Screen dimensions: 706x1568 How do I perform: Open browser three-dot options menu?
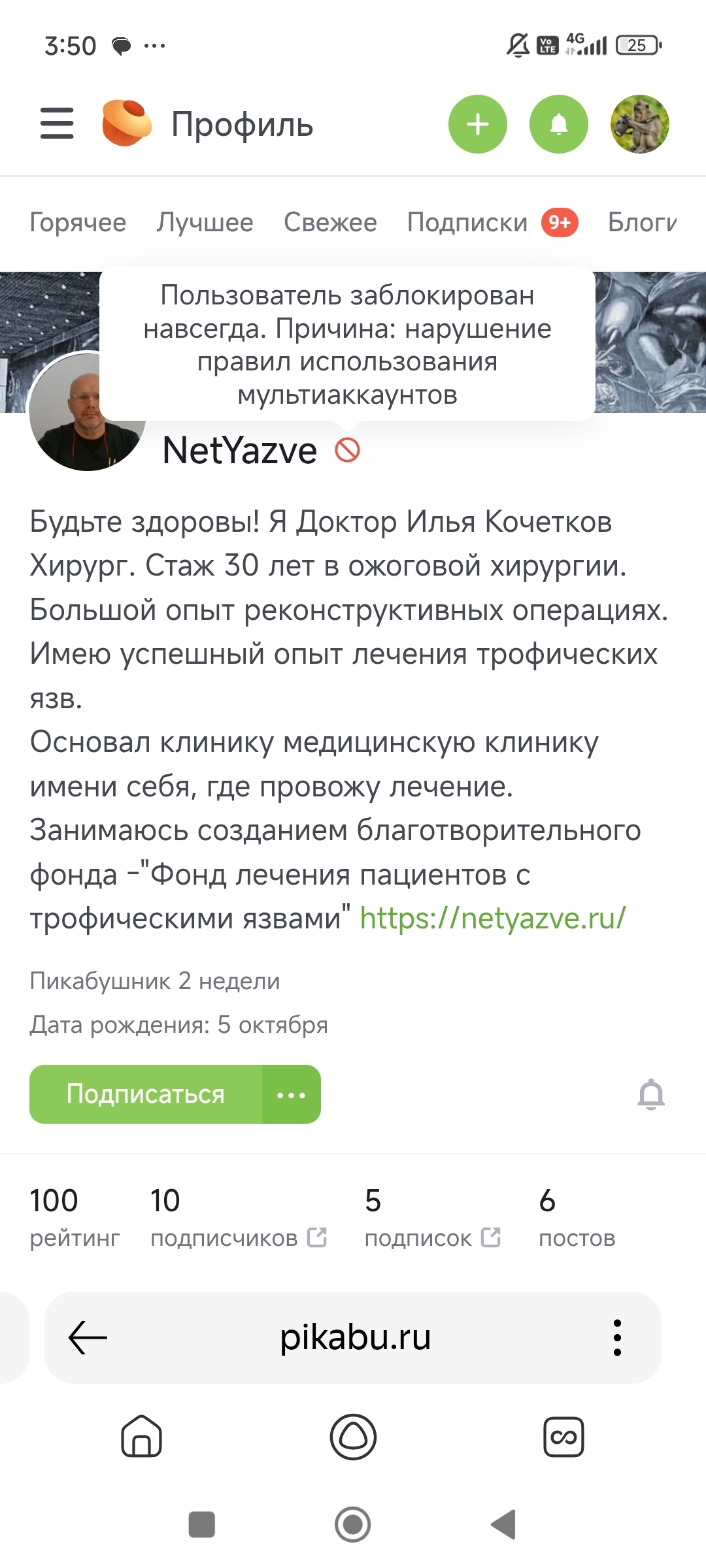coord(617,1337)
